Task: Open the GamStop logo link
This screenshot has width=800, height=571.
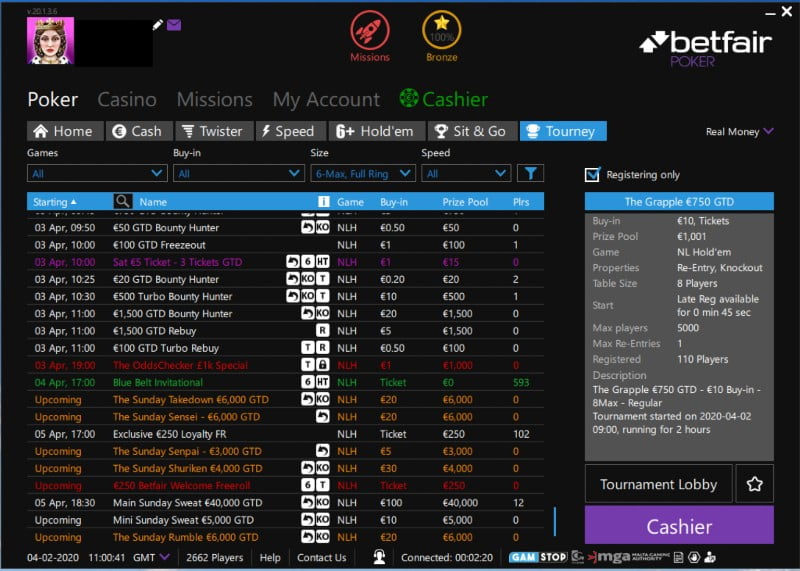Action: (538, 557)
